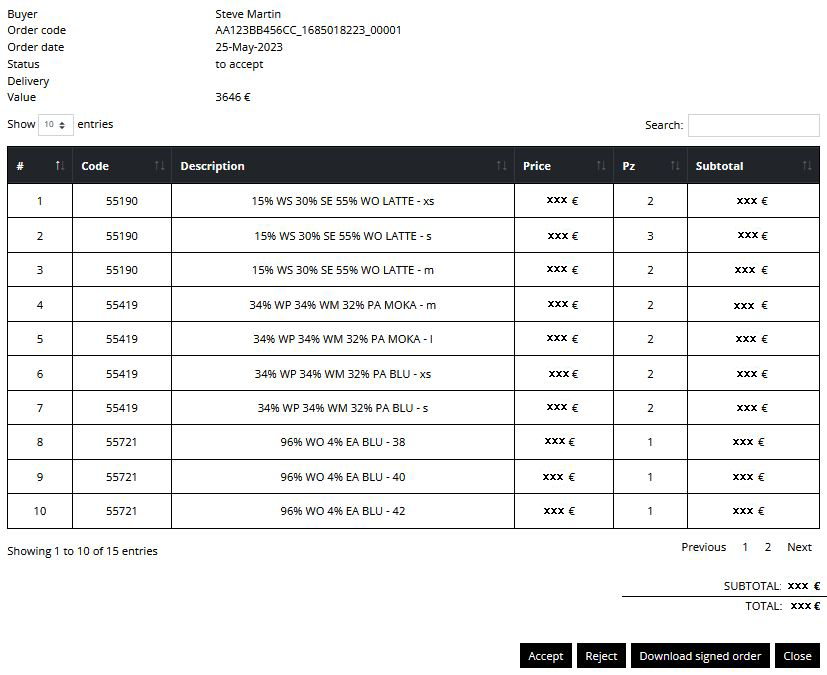Select the 96% WO BLU - 42 row
This screenshot has width=827, height=675.
342,511
